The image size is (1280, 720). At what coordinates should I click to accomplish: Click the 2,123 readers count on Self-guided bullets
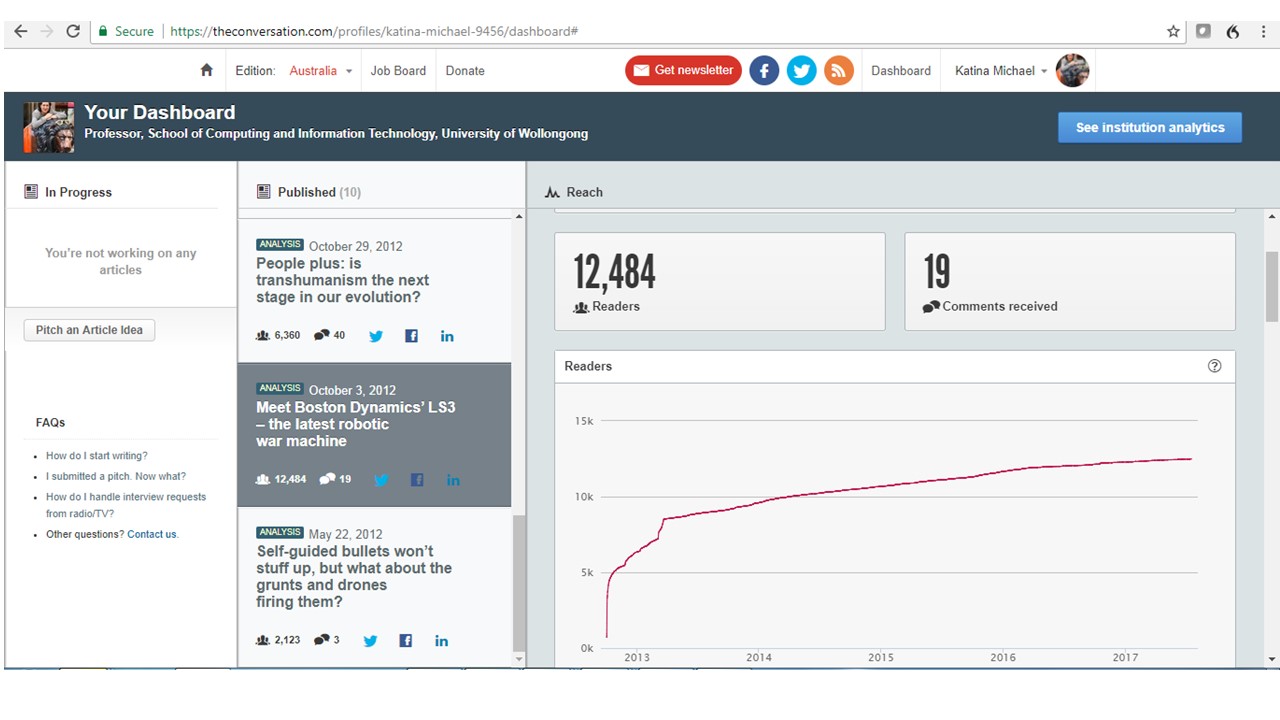tap(278, 640)
